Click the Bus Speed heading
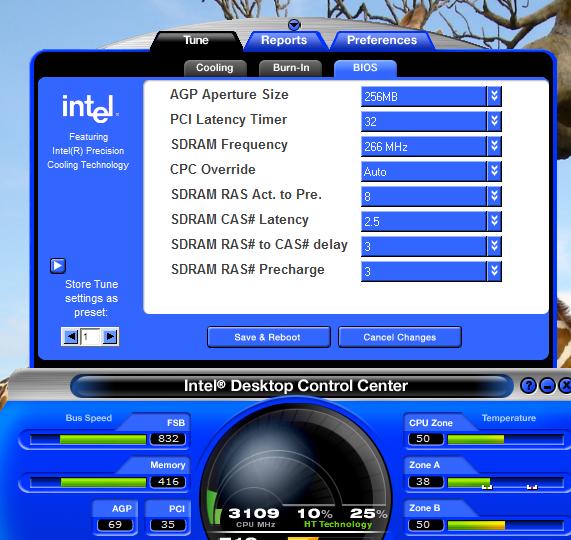Viewport: 571px width, 540px height. (88, 418)
